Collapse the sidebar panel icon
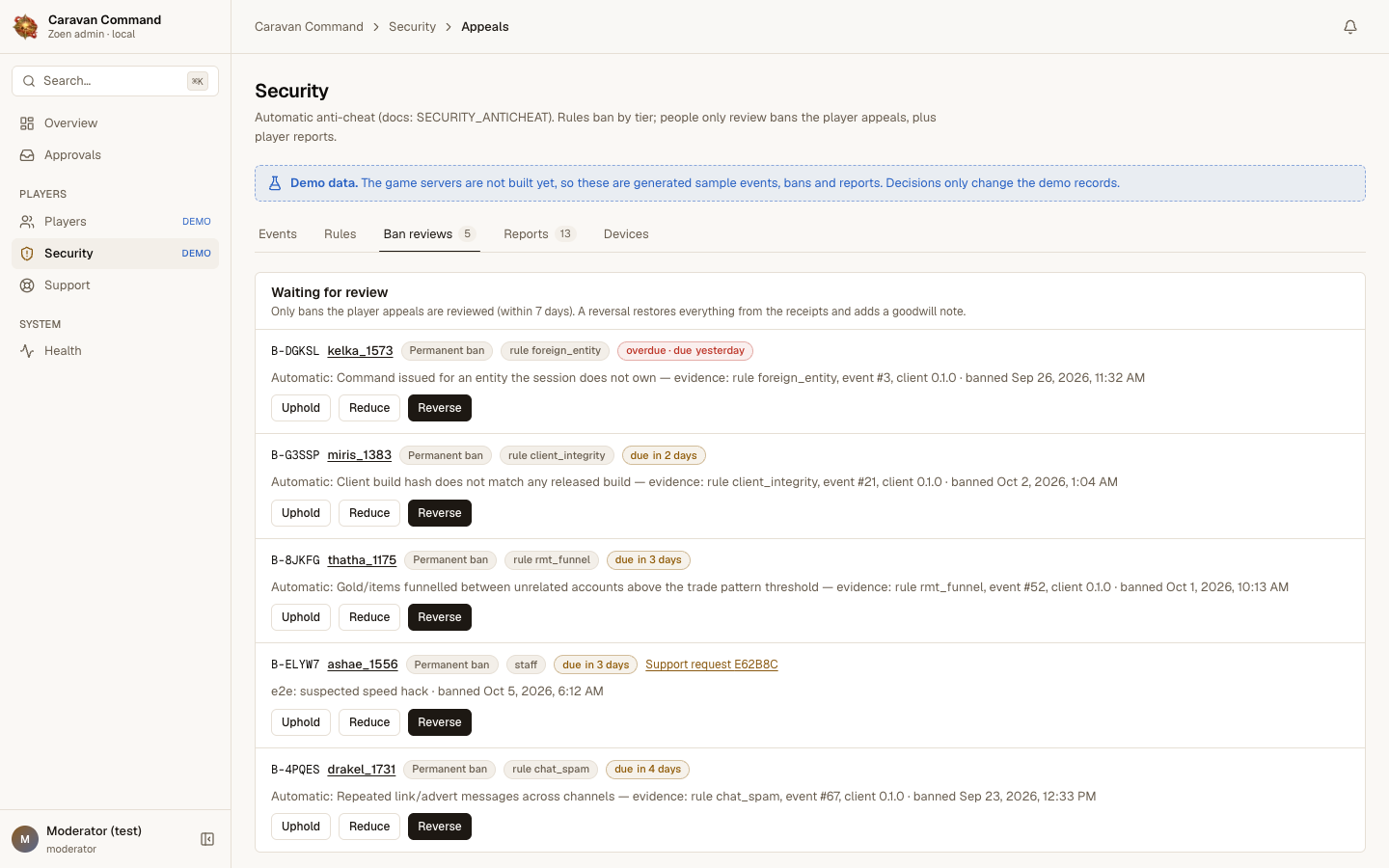Viewport: 1389px width, 868px height. tap(207, 839)
